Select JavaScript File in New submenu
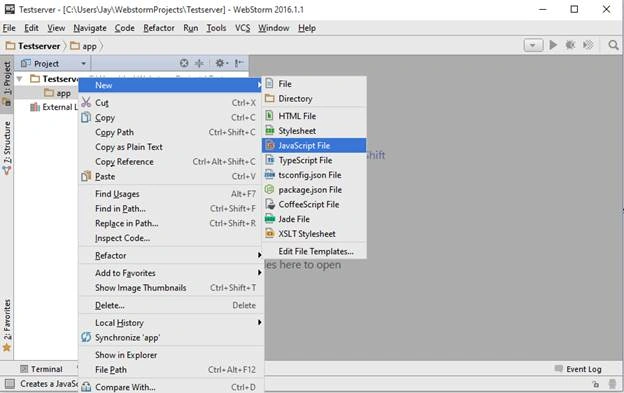Screen dimensions: 624x393 pyautogui.click(x=314, y=146)
